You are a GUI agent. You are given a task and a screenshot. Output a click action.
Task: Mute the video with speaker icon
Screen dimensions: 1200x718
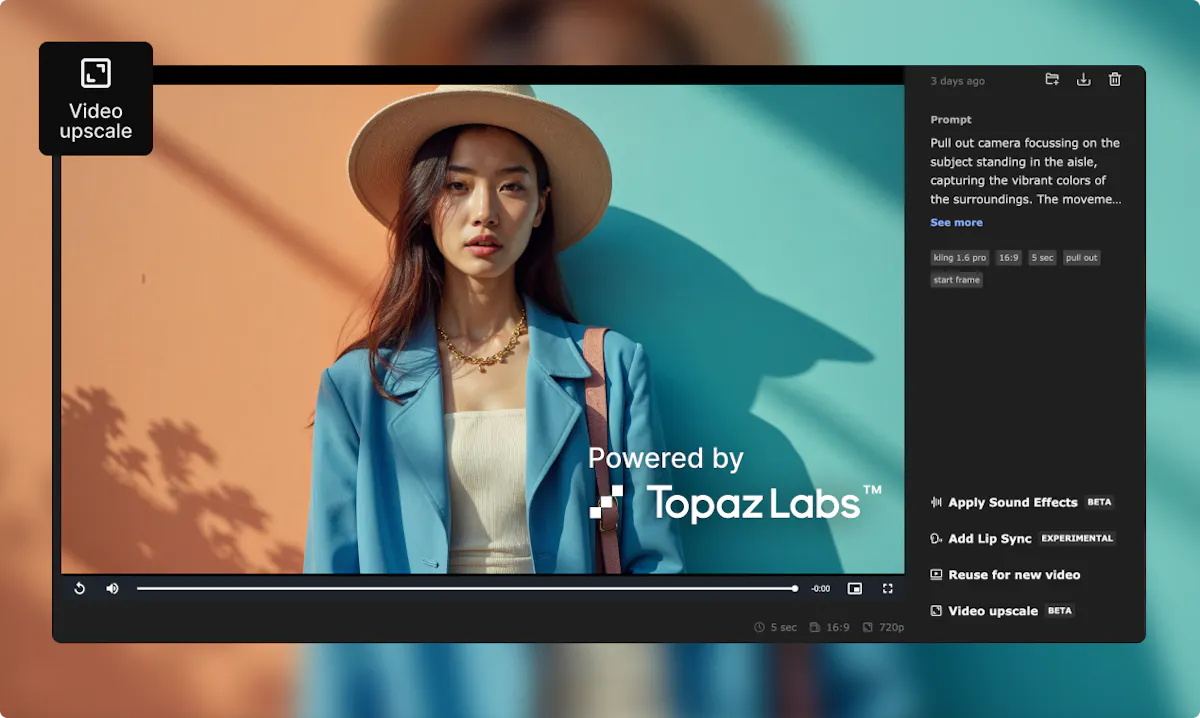(112, 589)
